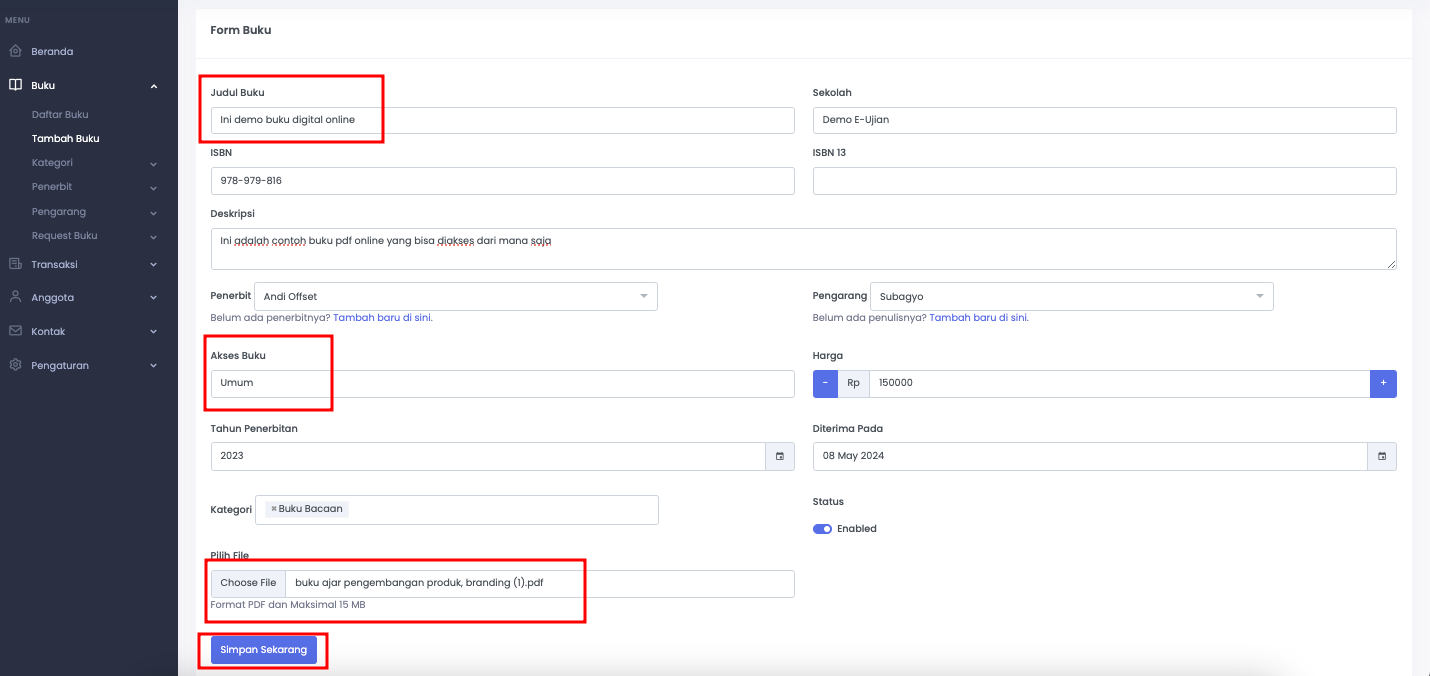Viewport: 1430px width, 676px height.
Task: Expand the Kategori submenu in sidebar
Action: tap(153, 163)
